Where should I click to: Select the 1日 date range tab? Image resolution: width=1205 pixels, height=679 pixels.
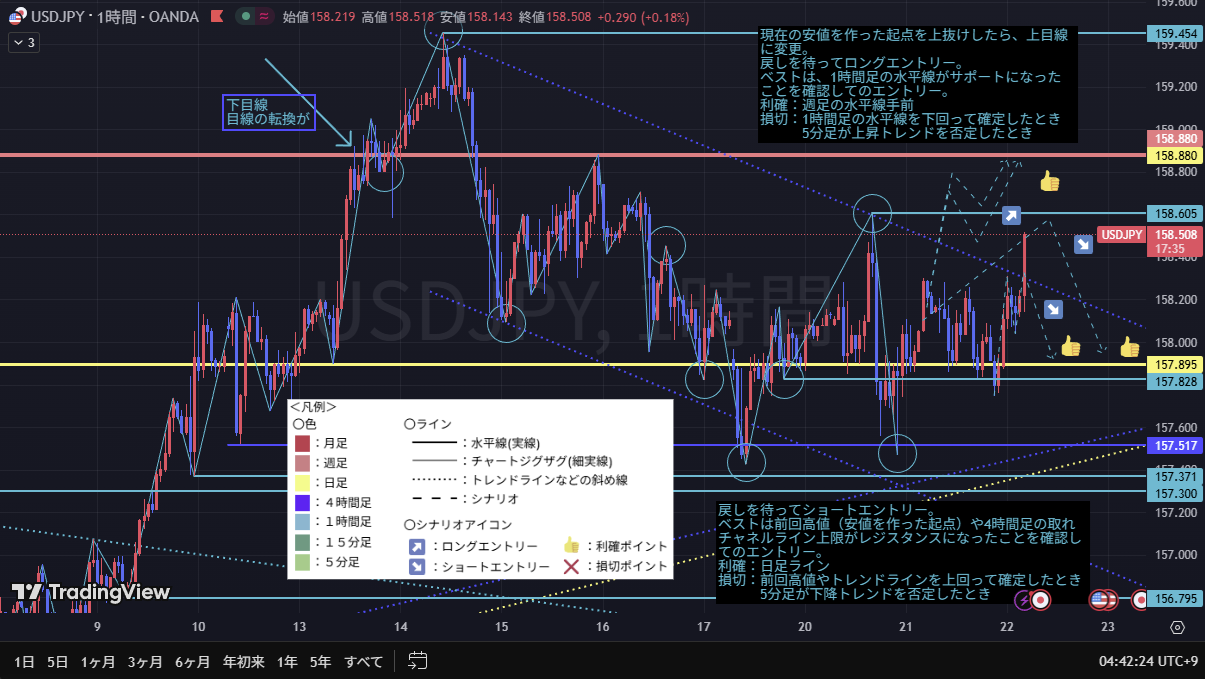[25, 661]
